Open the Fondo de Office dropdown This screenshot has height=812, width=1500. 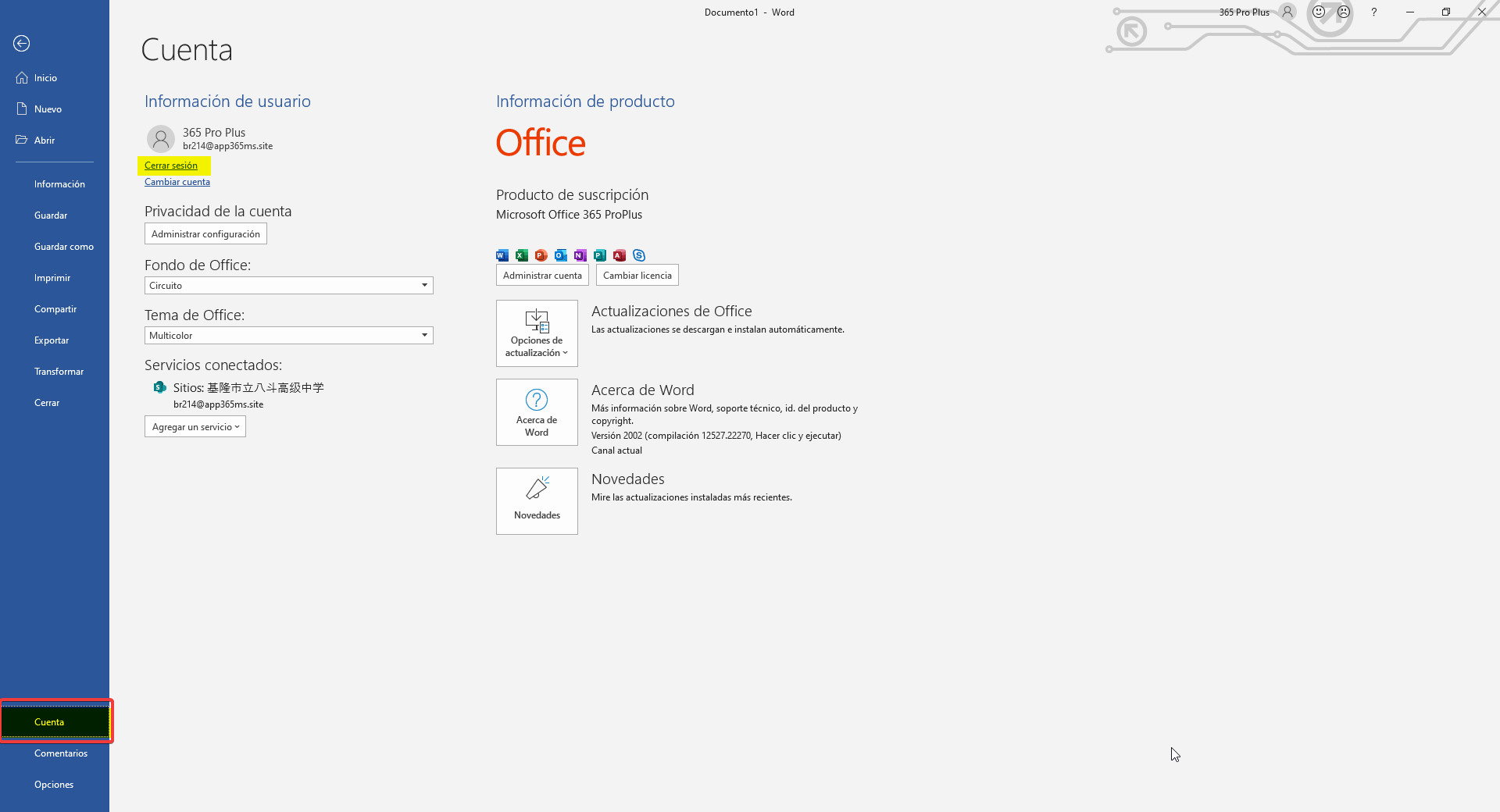click(x=288, y=286)
